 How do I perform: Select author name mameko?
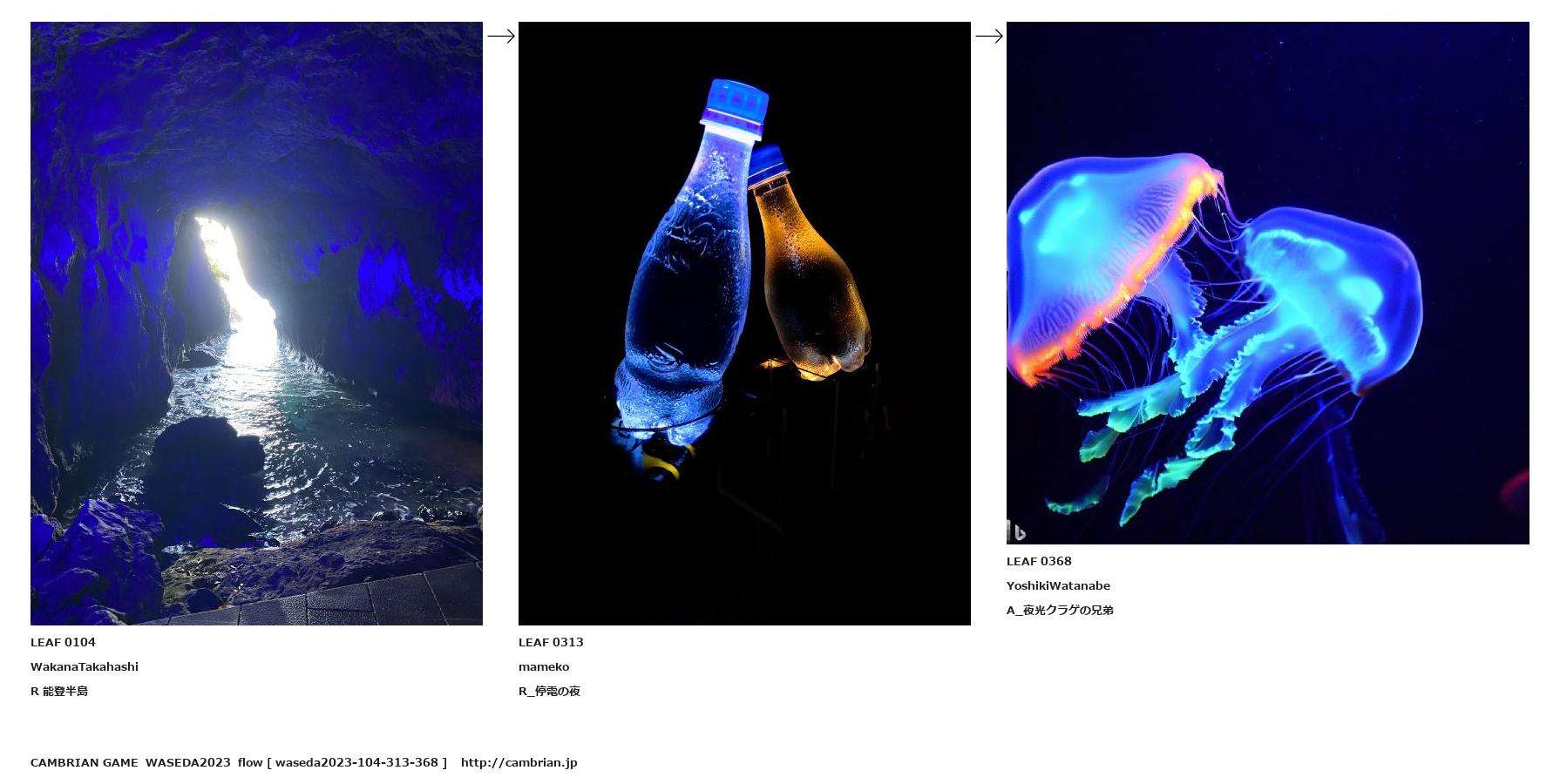coord(544,666)
